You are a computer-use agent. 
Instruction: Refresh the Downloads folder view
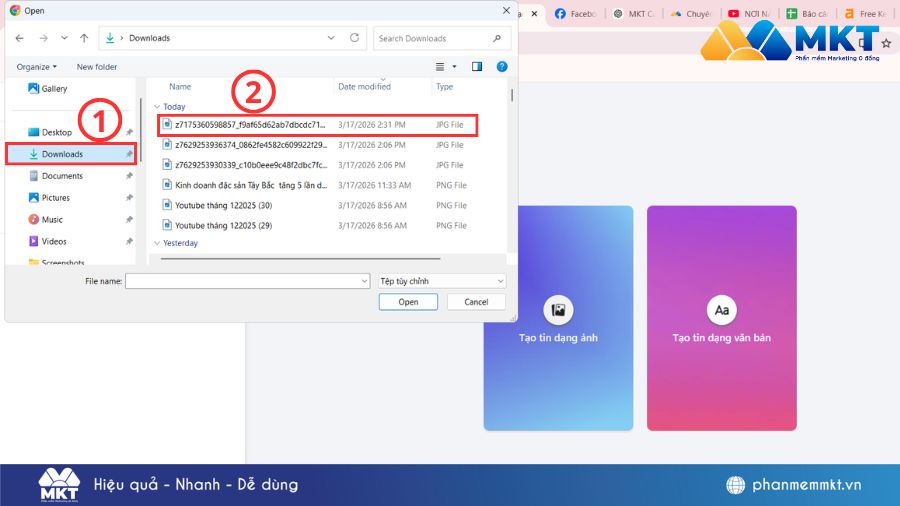click(355, 38)
